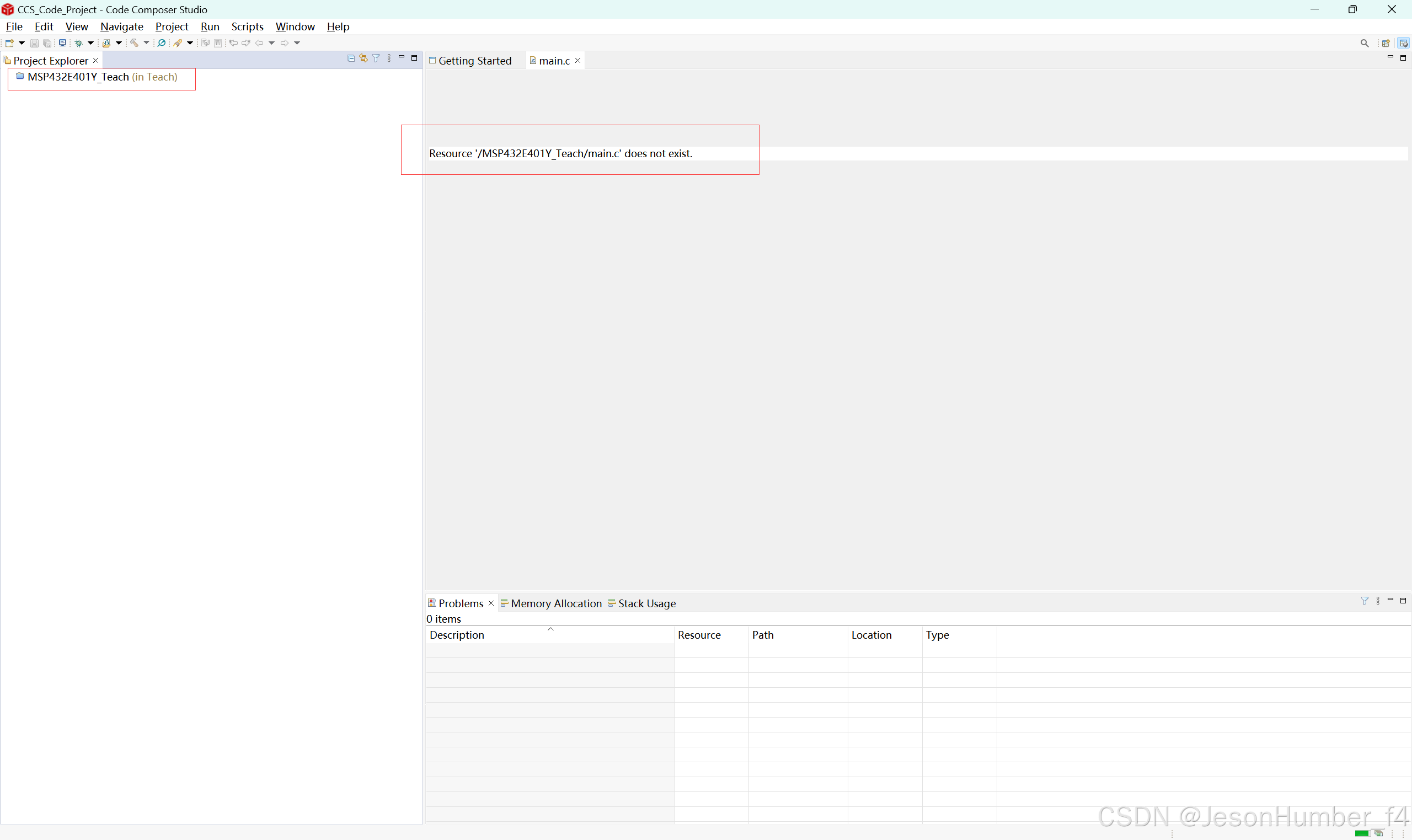The image size is (1412, 840).
Task: Click the Open Perspective icon
Action: tap(1386, 43)
